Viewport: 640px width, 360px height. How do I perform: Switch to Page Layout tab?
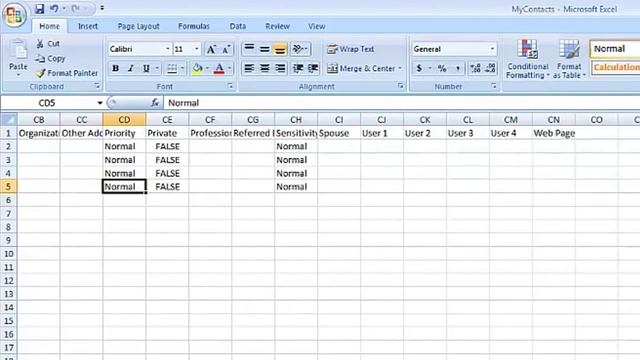[x=138, y=27]
